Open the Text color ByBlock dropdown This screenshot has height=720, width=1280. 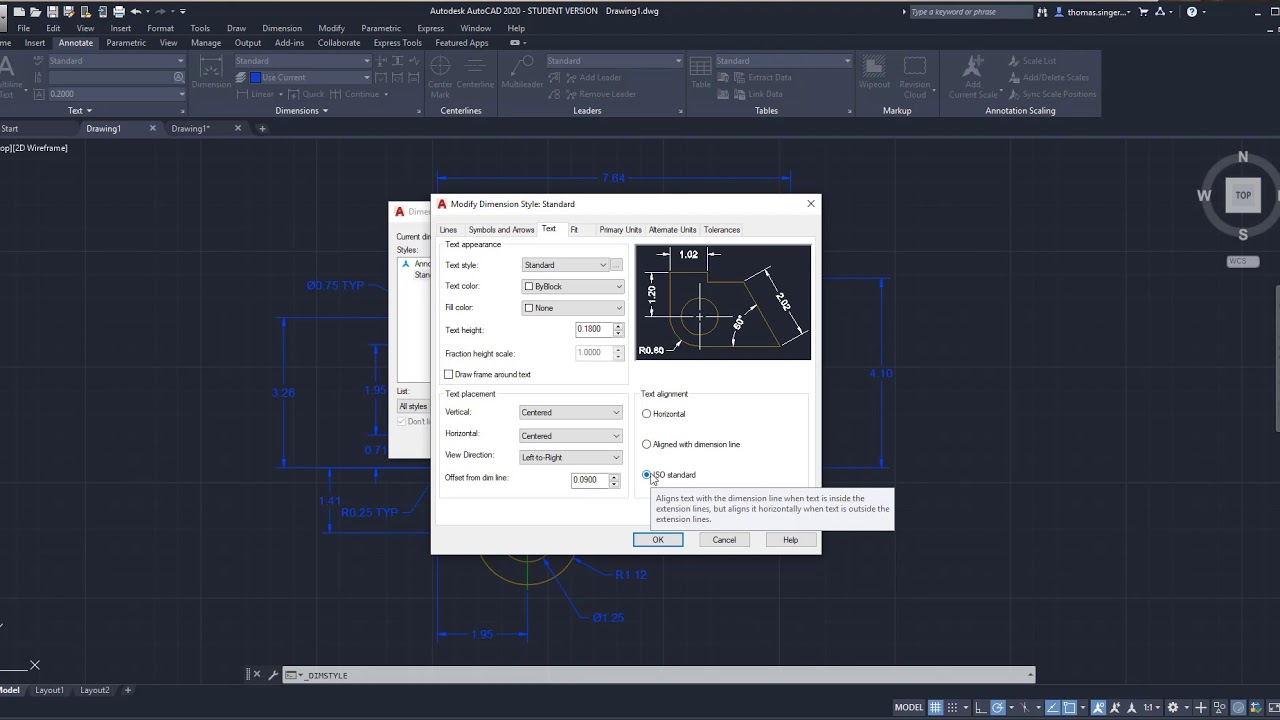[573, 286]
